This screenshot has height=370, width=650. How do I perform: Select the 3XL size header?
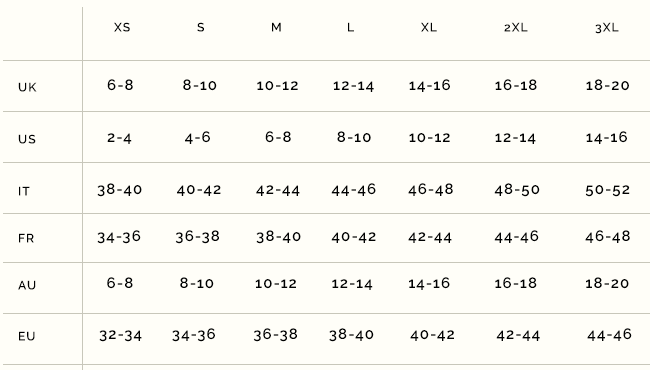click(x=606, y=28)
